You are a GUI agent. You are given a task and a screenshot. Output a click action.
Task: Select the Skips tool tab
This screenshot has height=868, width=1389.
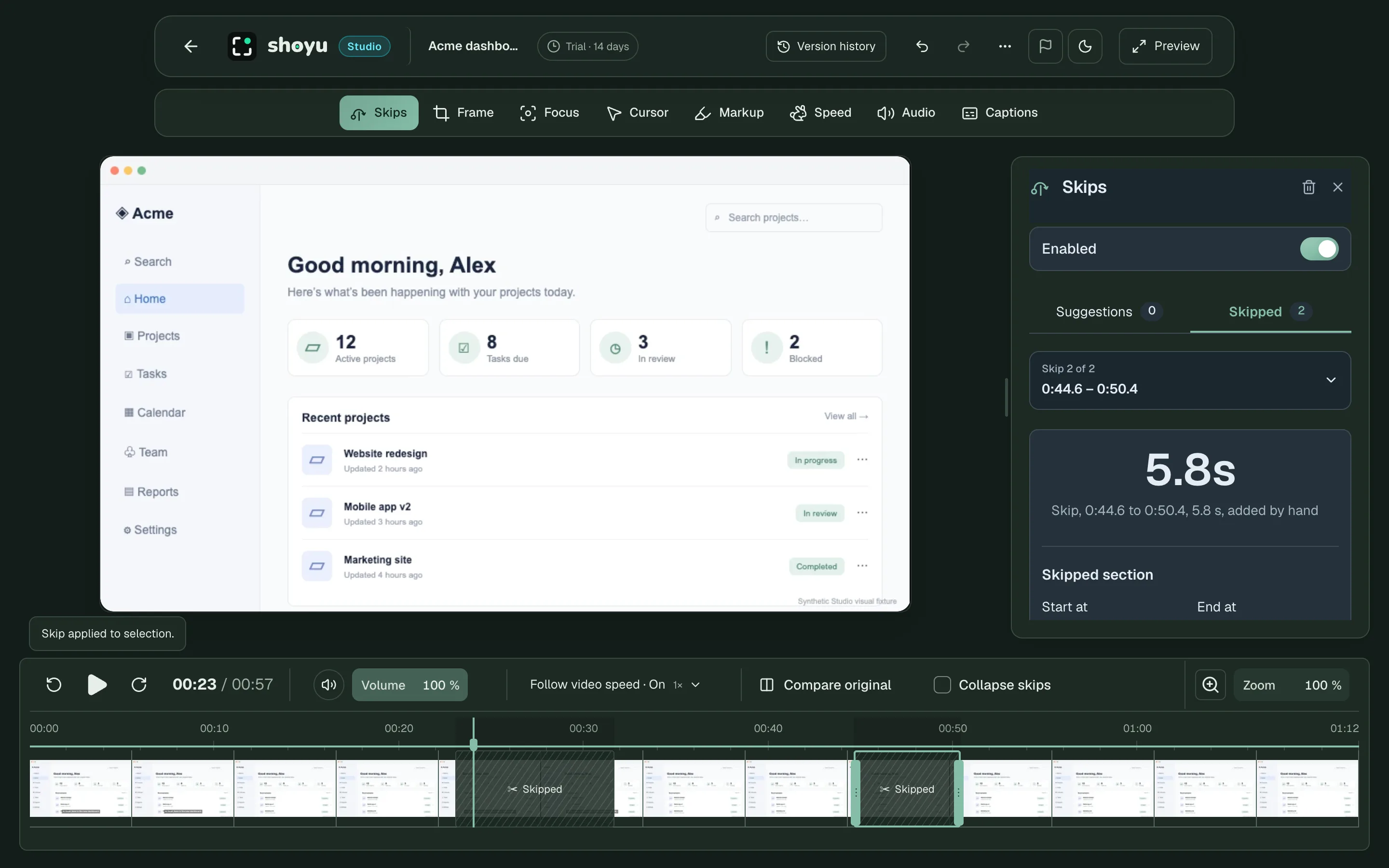point(379,112)
